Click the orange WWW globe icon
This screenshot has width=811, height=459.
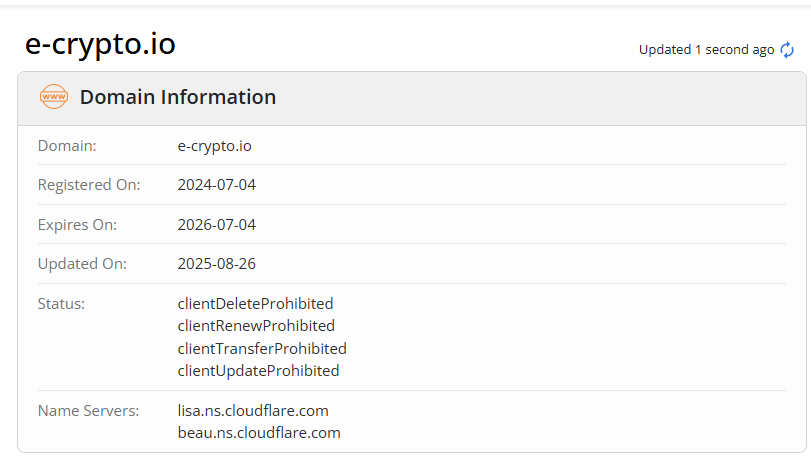pyautogui.click(x=54, y=97)
